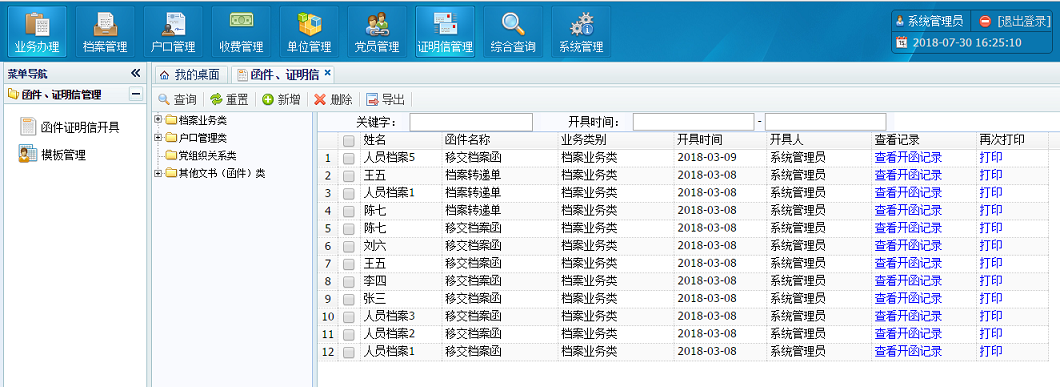Focus the 开具时间 start date field
This screenshot has height=387, width=1060.
tap(694, 122)
